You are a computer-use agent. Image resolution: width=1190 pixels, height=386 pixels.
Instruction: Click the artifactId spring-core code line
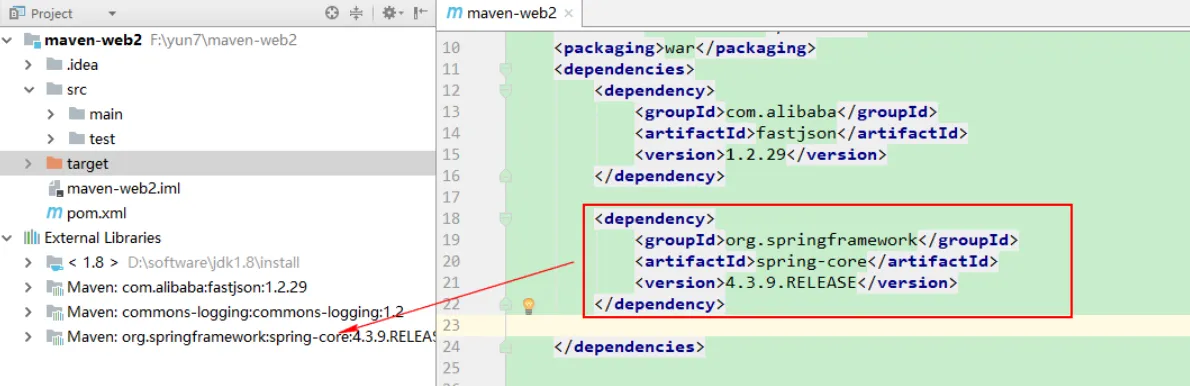coord(817,262)
